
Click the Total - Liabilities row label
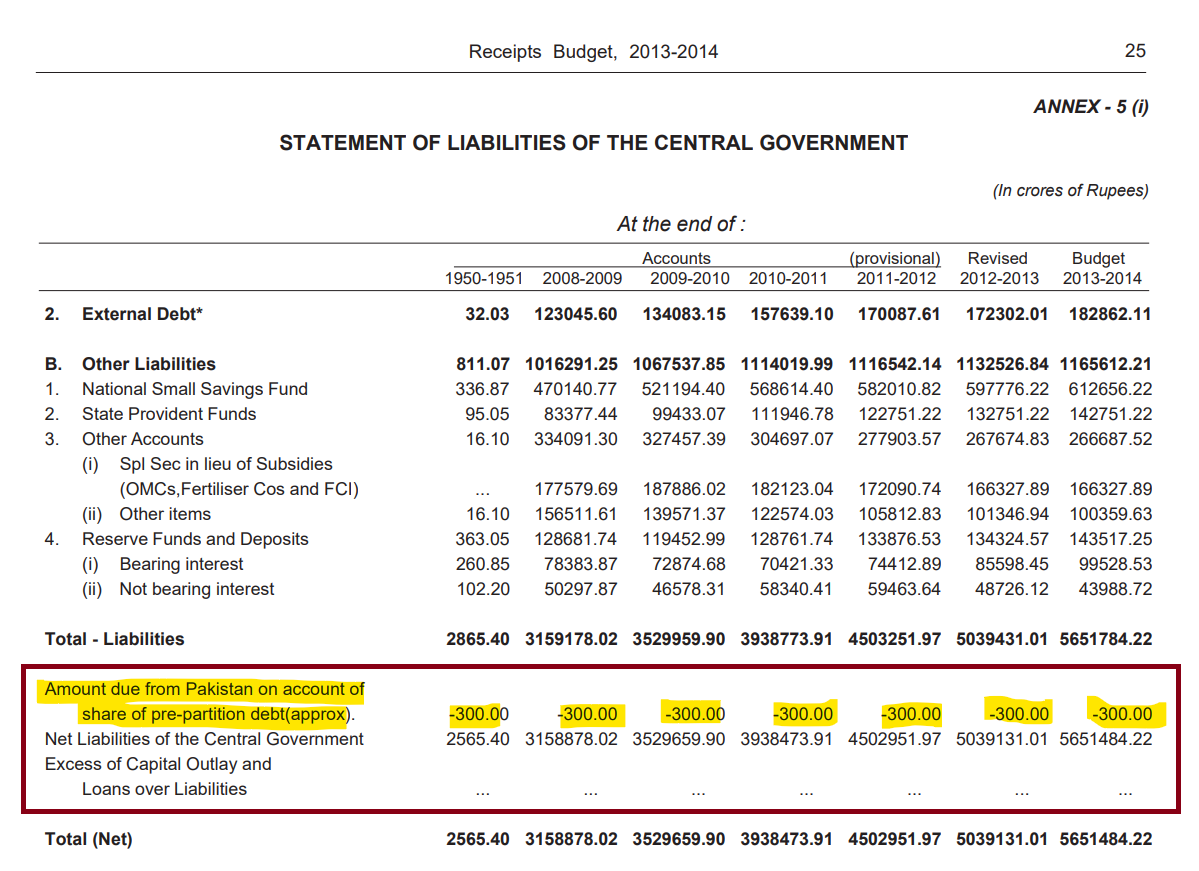tap(115, 639)
